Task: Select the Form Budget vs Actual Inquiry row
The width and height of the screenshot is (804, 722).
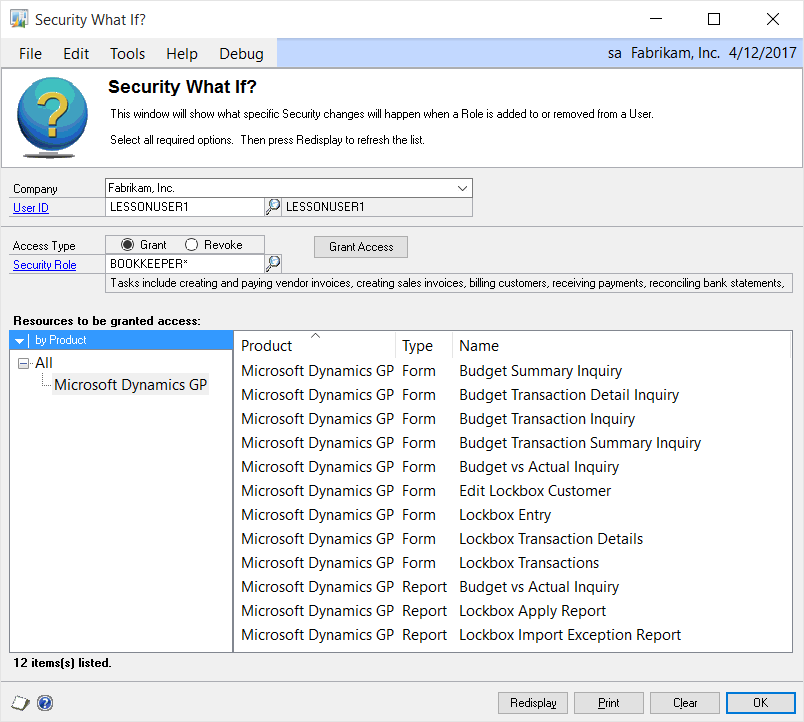Action: (513, 467)
